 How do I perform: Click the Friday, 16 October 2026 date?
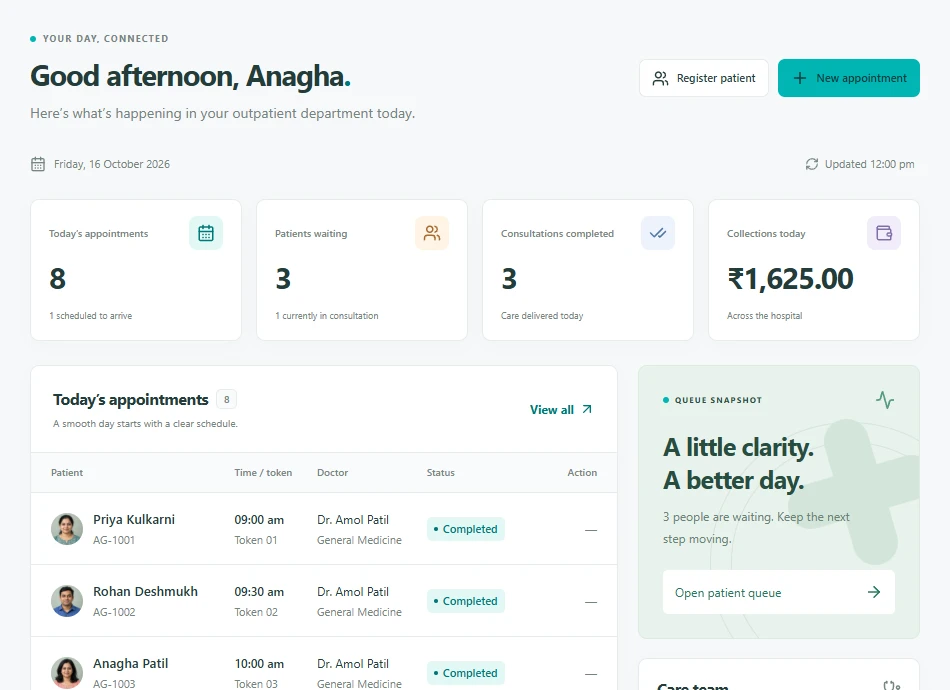tap(111, 164)
